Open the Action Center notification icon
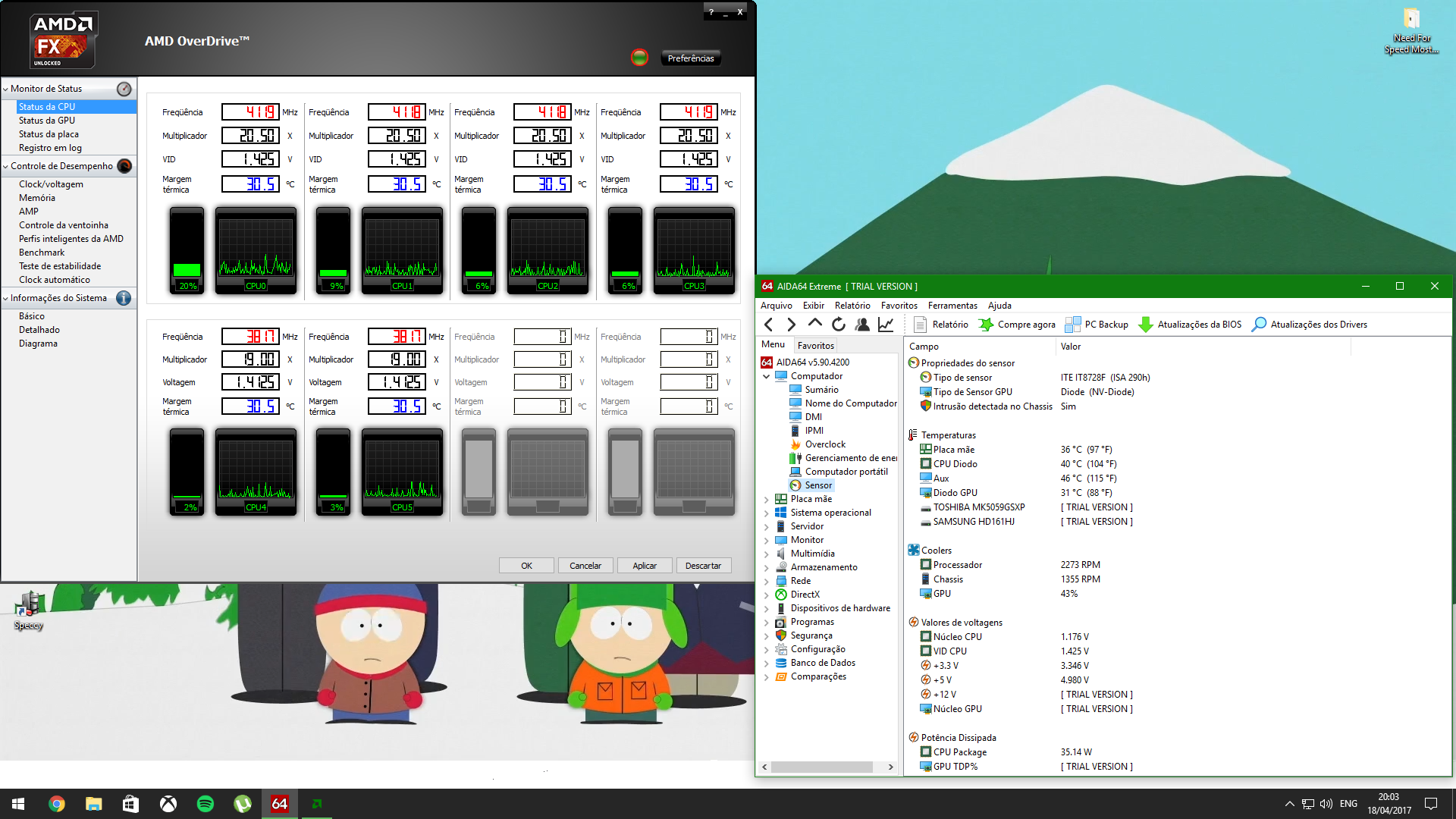The width and height of the screenshot is (1456, 819). pos(1431,804)
